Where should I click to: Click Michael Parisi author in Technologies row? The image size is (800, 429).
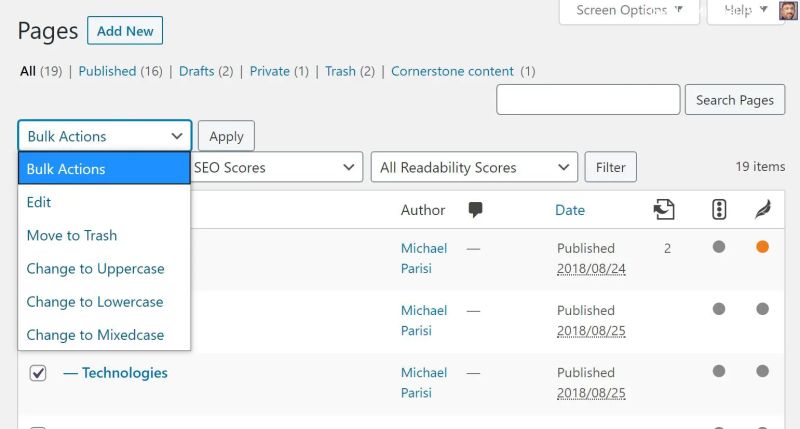[x=423, y=383]
